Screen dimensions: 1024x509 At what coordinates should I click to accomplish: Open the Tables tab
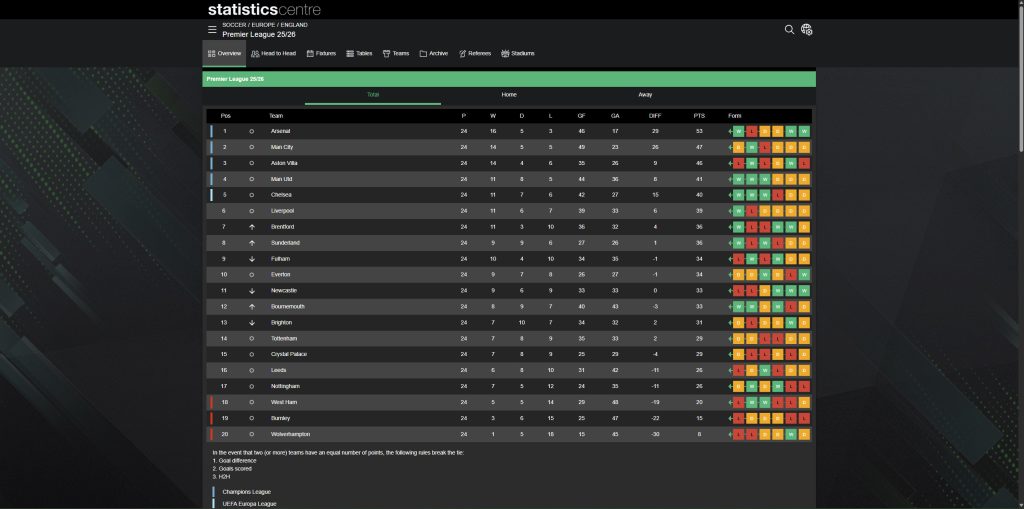[x=359, y=54]
